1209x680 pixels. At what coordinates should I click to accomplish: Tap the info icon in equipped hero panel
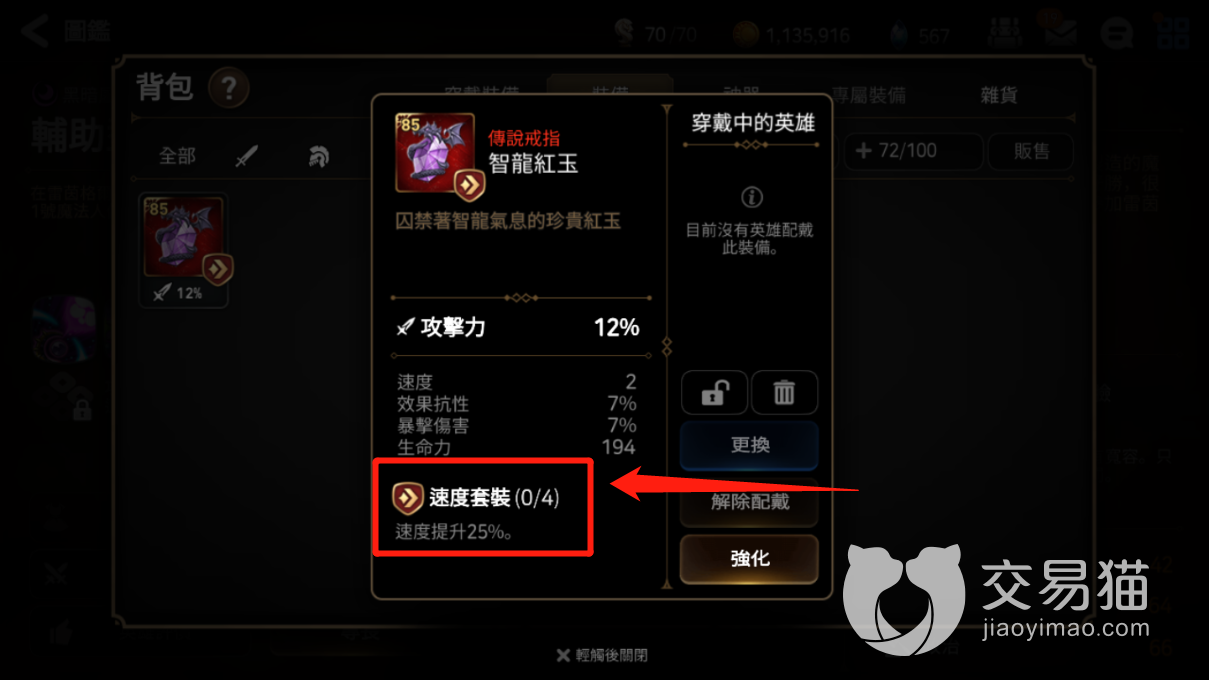pyautogui.click(x=750, y=197)
